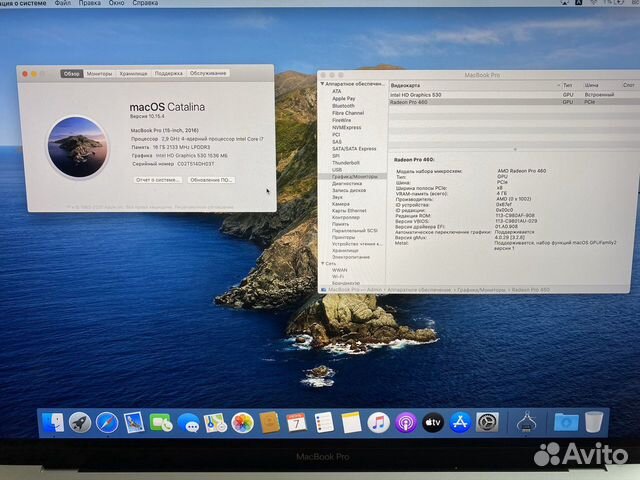
Task: Select Электропитание in sidebar
Action: point(351,257)
